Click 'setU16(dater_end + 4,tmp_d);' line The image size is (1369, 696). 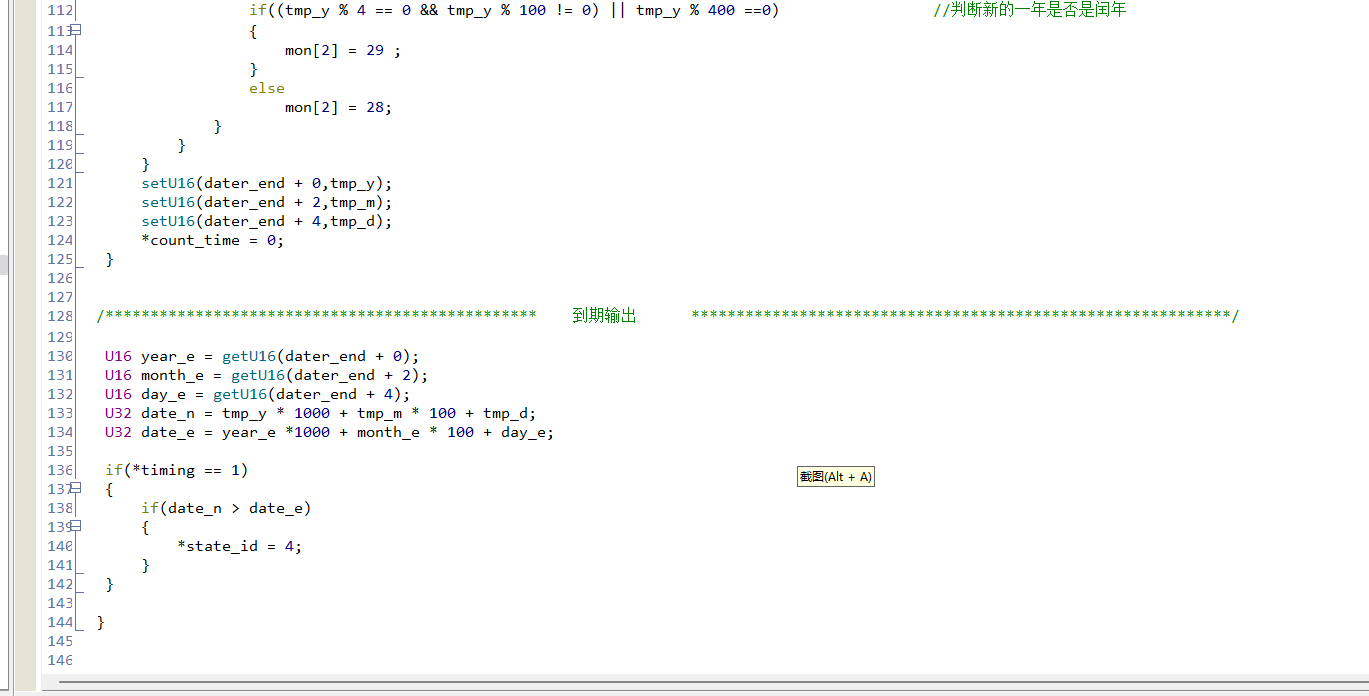pos(267,221)
